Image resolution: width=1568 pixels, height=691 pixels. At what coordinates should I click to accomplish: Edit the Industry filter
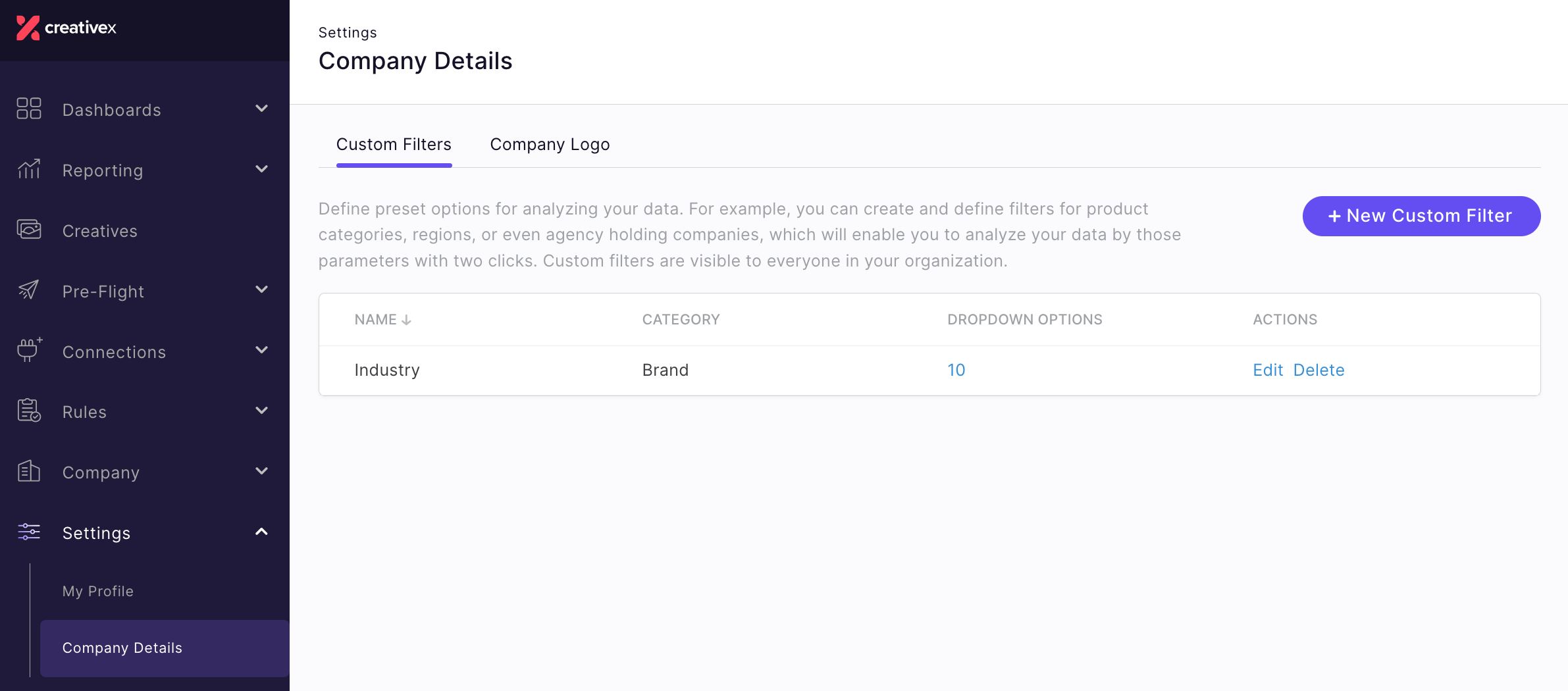click(1268, 370)
